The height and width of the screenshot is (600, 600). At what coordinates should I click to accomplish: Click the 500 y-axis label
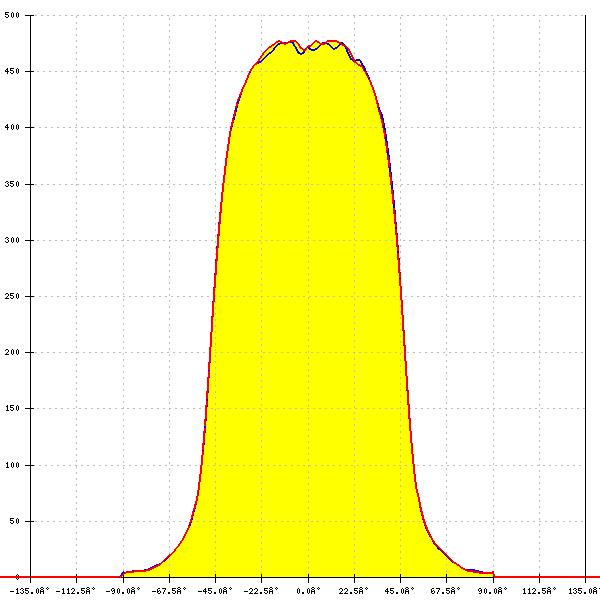[x=11, y=15]
